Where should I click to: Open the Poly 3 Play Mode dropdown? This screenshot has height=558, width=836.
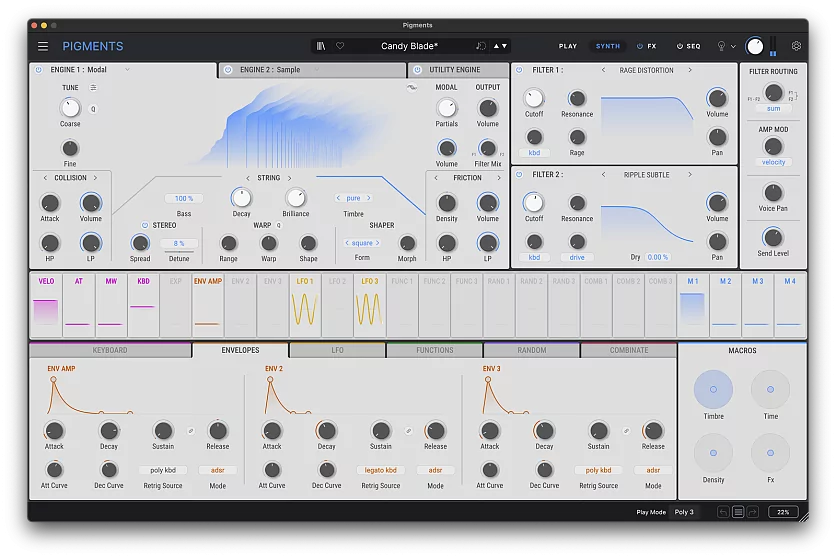pos(685,512)
